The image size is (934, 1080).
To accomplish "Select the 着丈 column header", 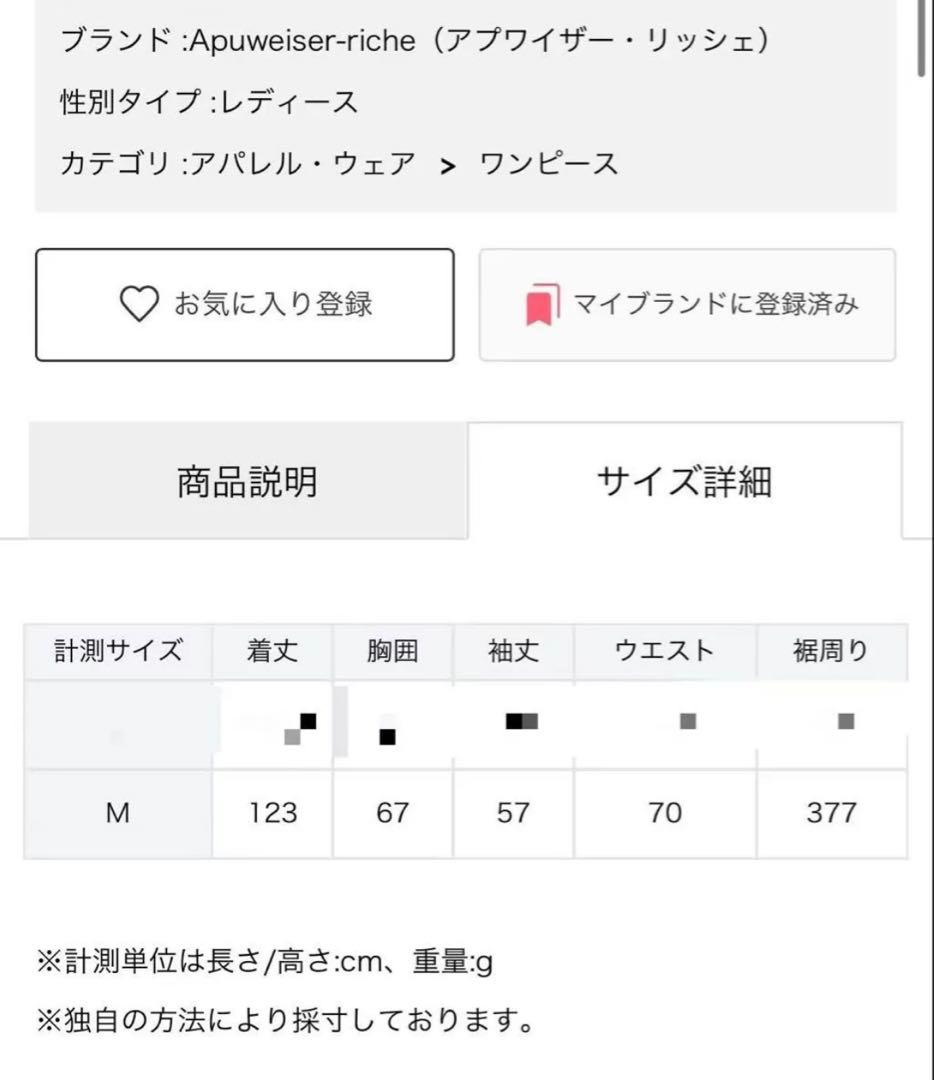I will click(x=271, y=651).
